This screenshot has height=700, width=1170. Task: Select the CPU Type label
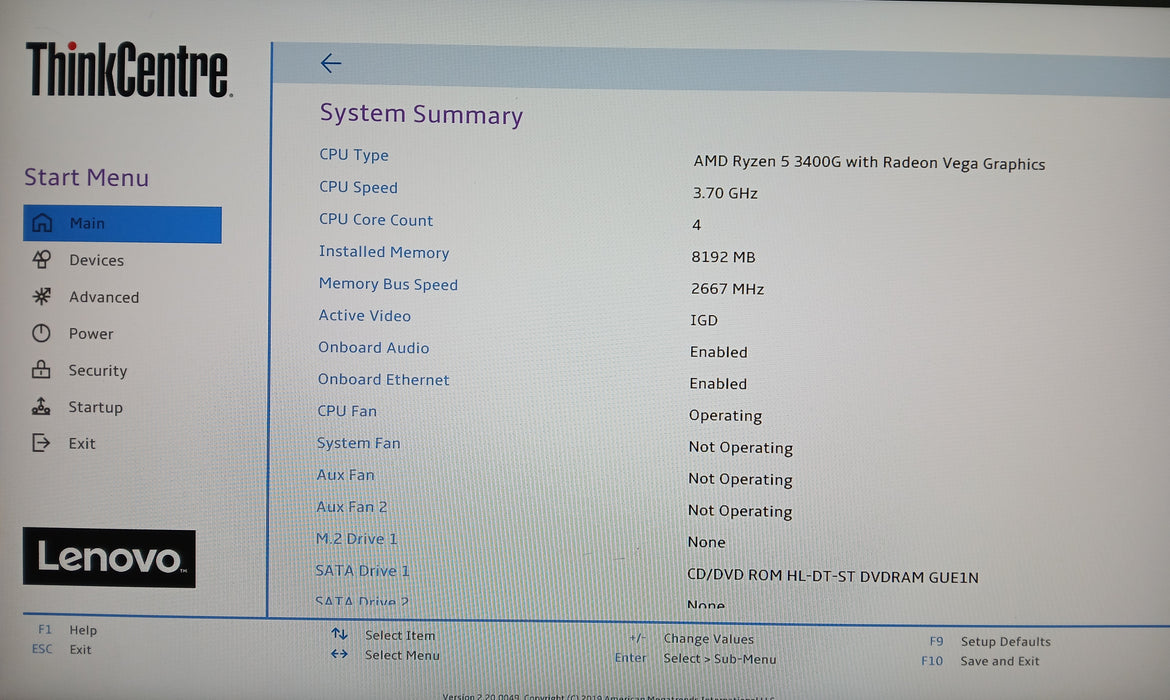[x=354, y=154]
